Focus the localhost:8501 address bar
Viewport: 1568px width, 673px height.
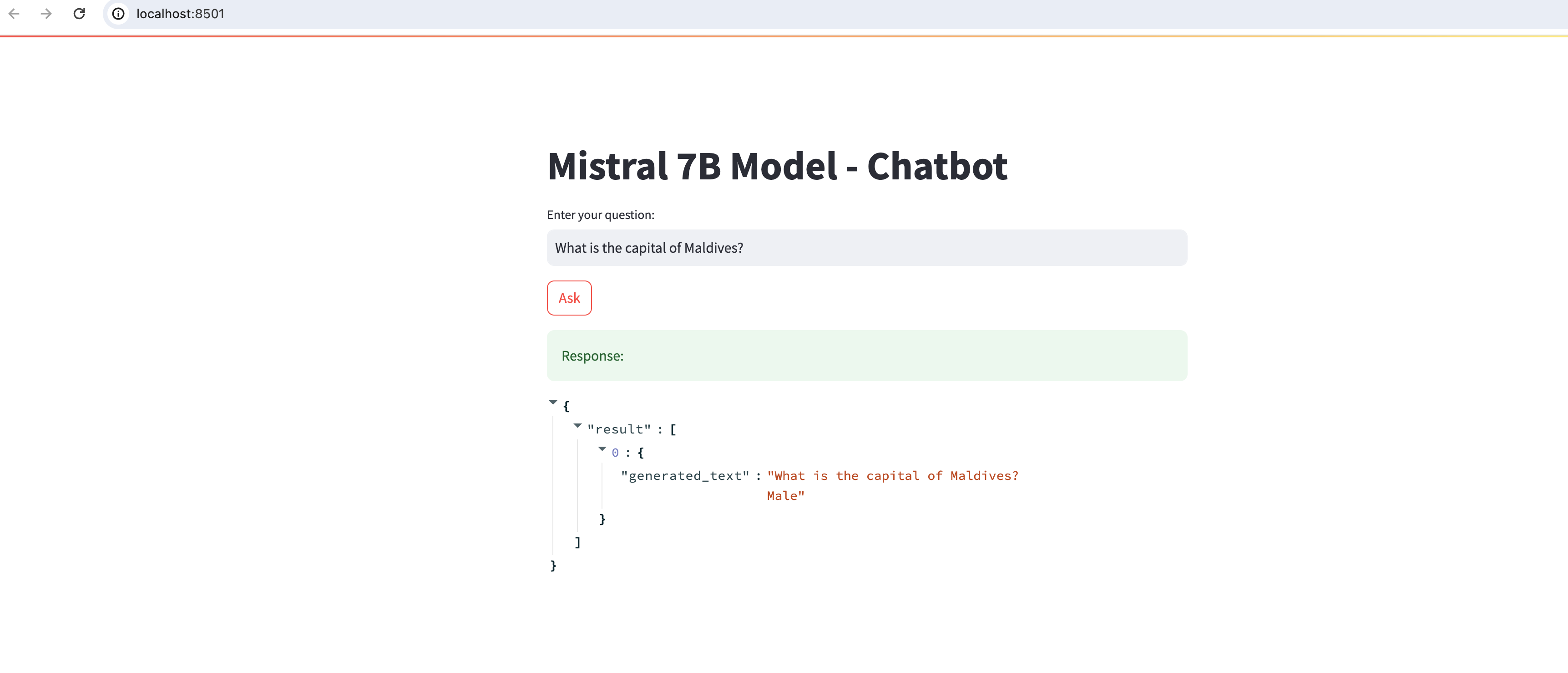[180, 13]
